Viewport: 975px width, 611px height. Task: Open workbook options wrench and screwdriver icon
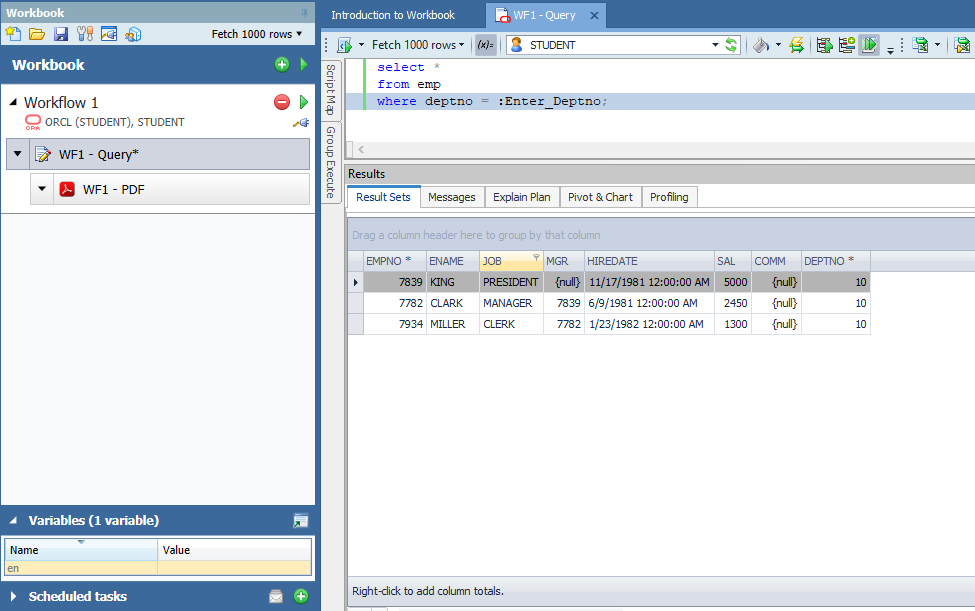point(85,34)
